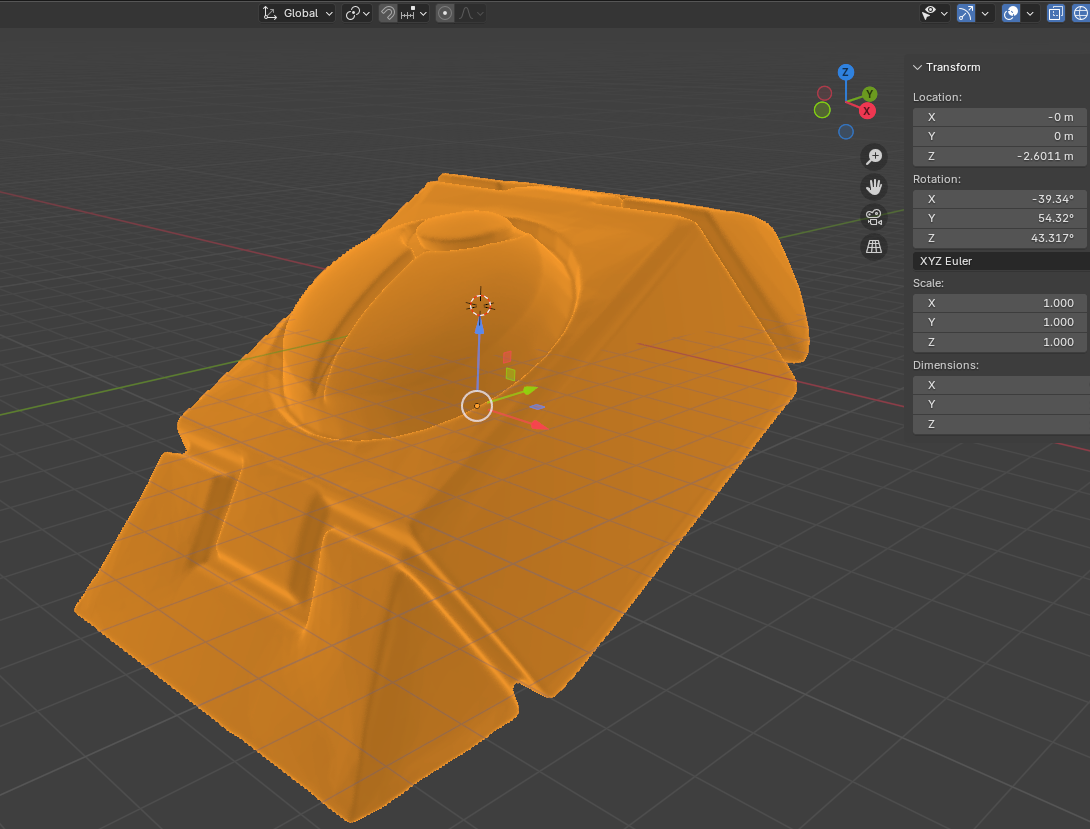Toggle the show gizmos button
The height and width of the screenshot is (829, 1090).
coord(966,13)
